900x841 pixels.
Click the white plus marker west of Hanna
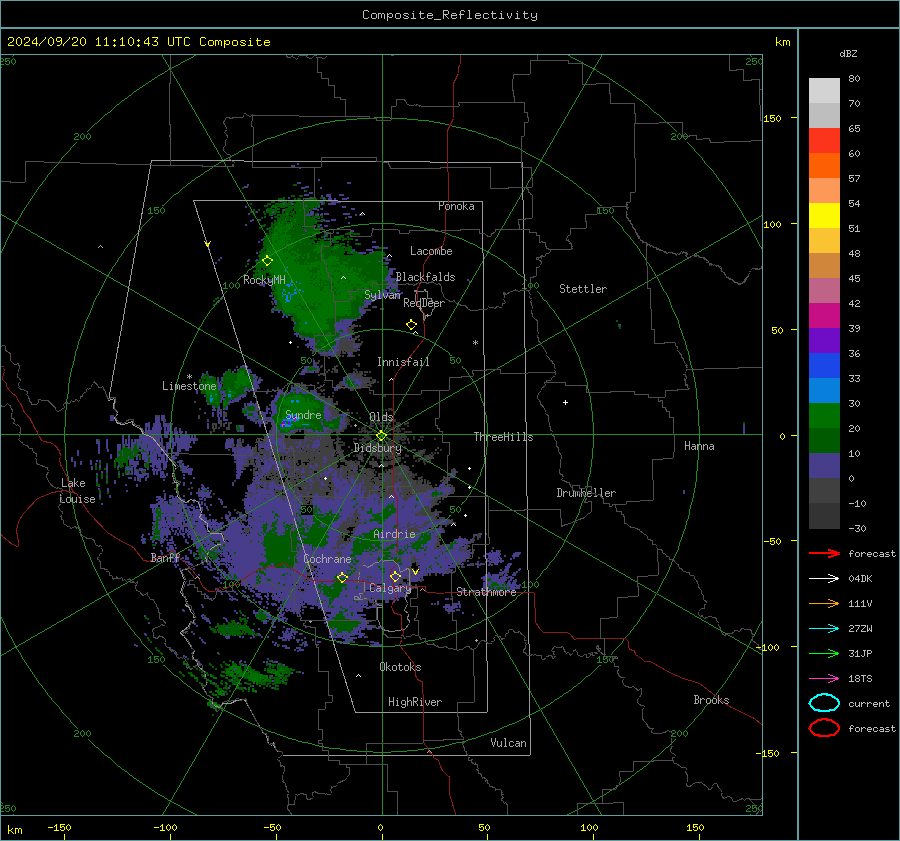click(565, 402)
